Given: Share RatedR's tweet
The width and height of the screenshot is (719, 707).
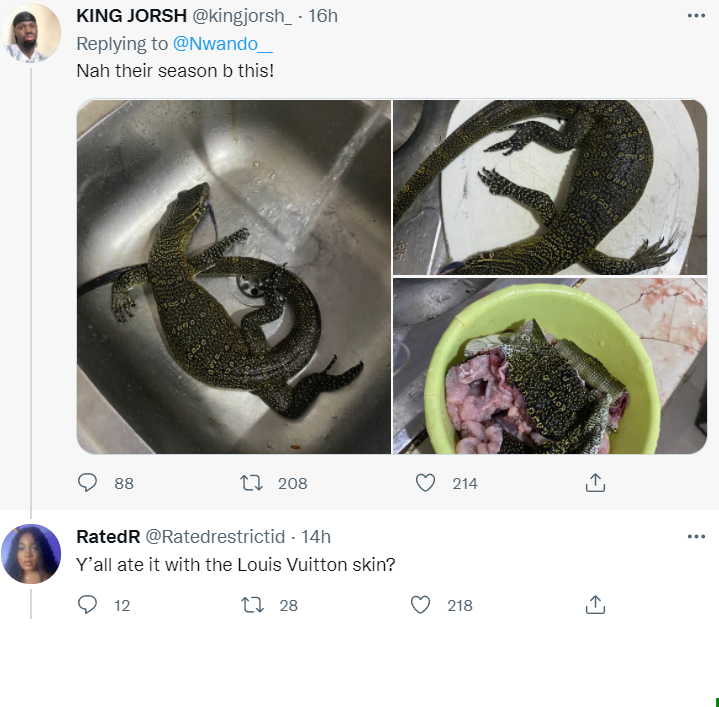Looking at the screenshot, I should coord(595,605).
